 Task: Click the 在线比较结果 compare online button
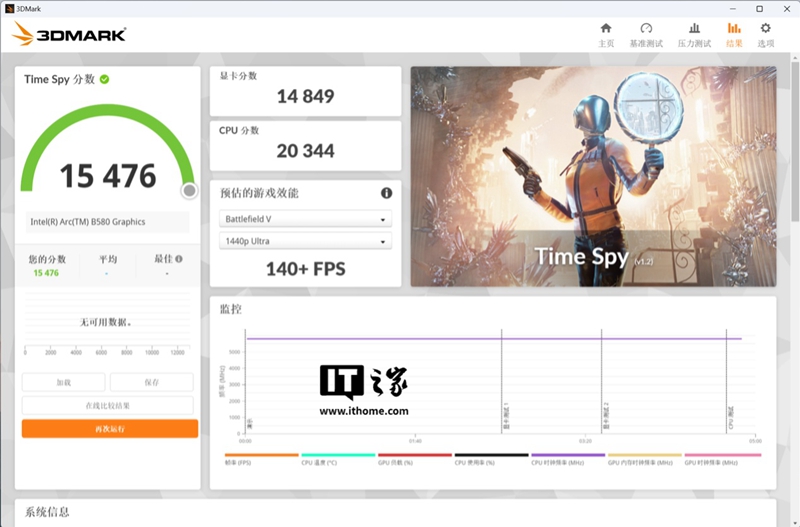click(x=108, y=406)
